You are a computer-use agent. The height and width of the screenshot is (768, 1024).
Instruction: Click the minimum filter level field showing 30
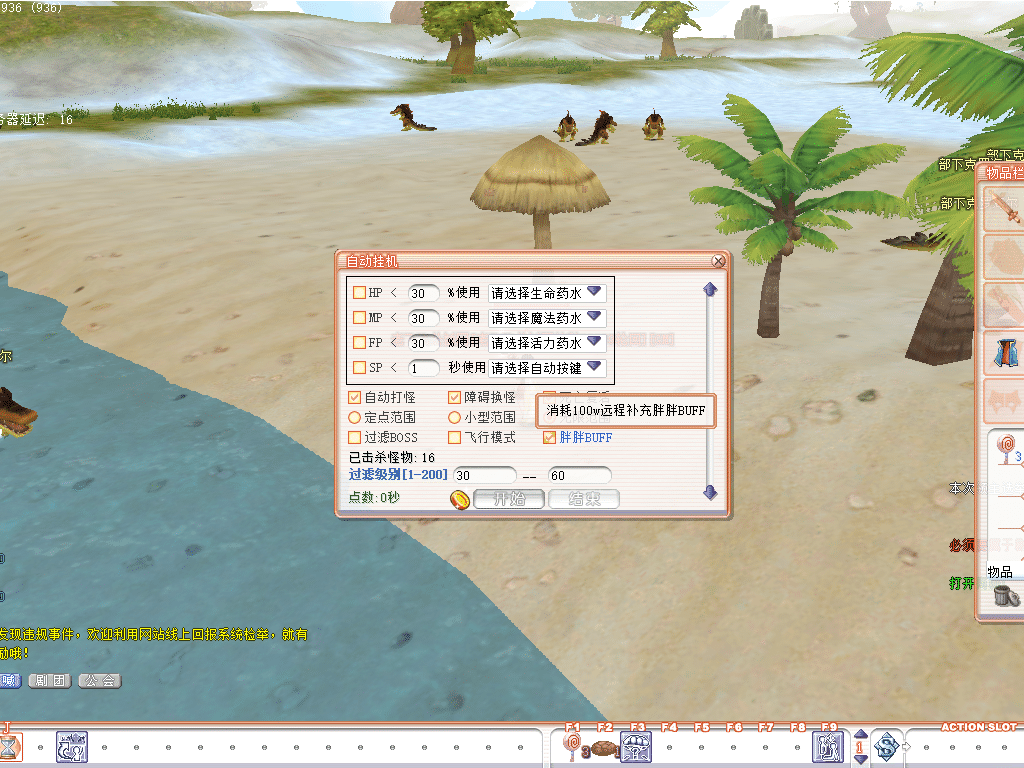click(484, 475)
